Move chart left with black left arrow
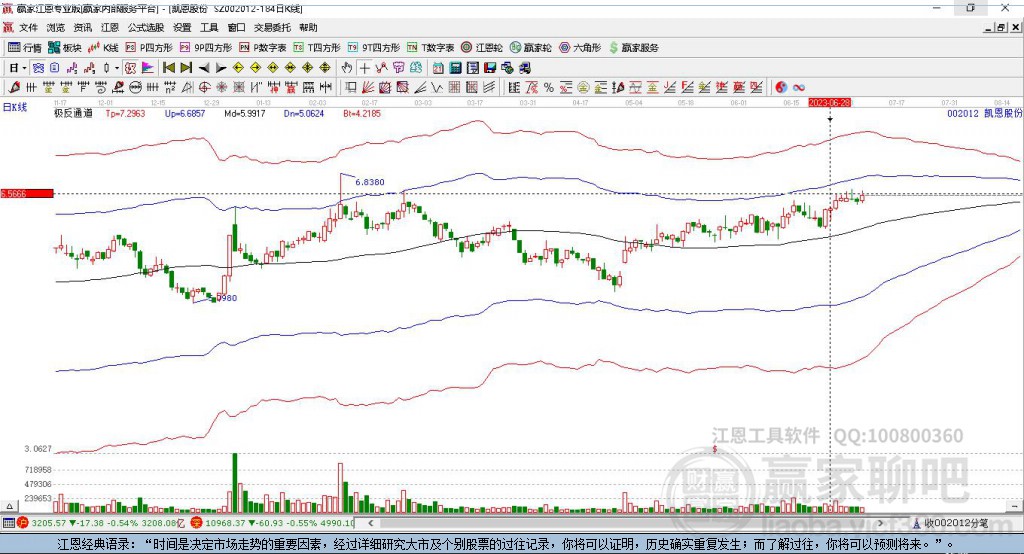The image size is (1024, 554). click(x=204, y=68)
